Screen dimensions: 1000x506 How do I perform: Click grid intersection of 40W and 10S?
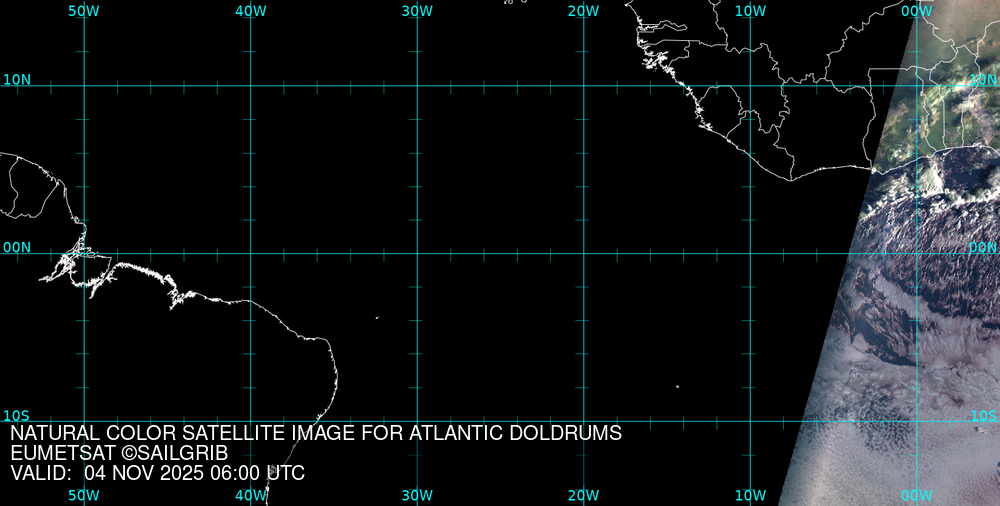point(250,420)
